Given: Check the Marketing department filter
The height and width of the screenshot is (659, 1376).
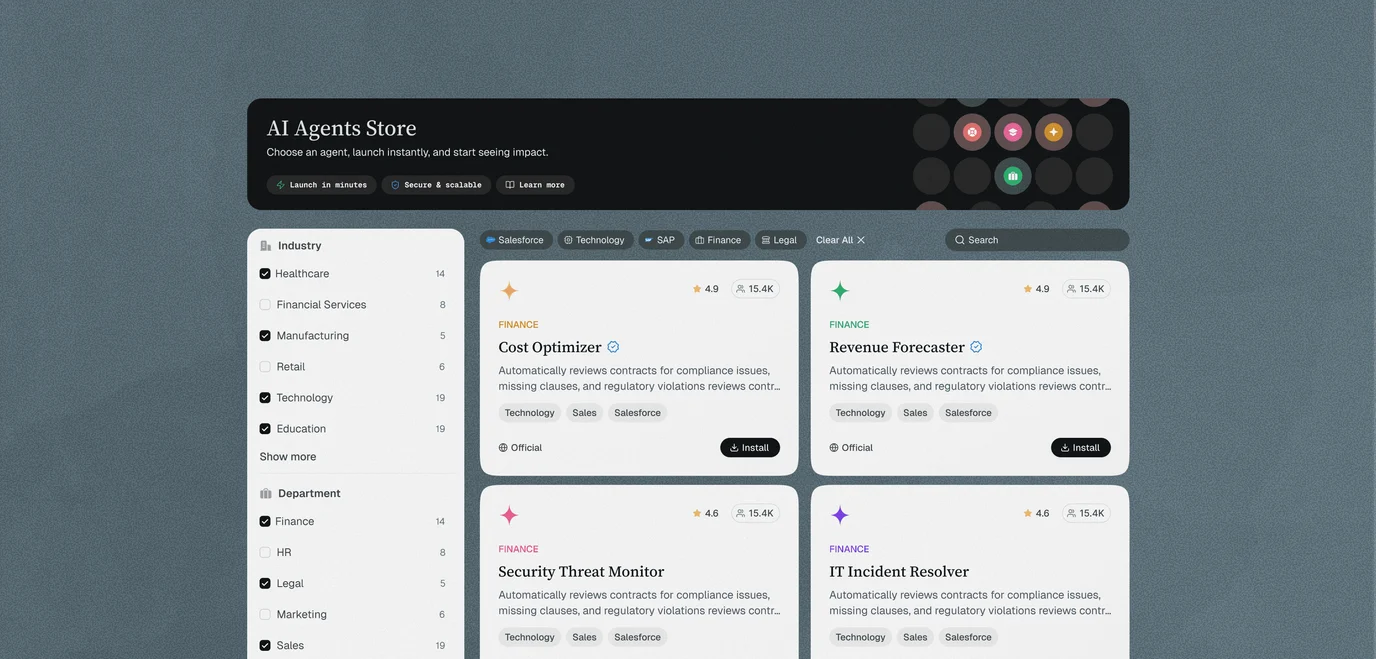Looking at the screenshot, I should (x=265, y=615).
